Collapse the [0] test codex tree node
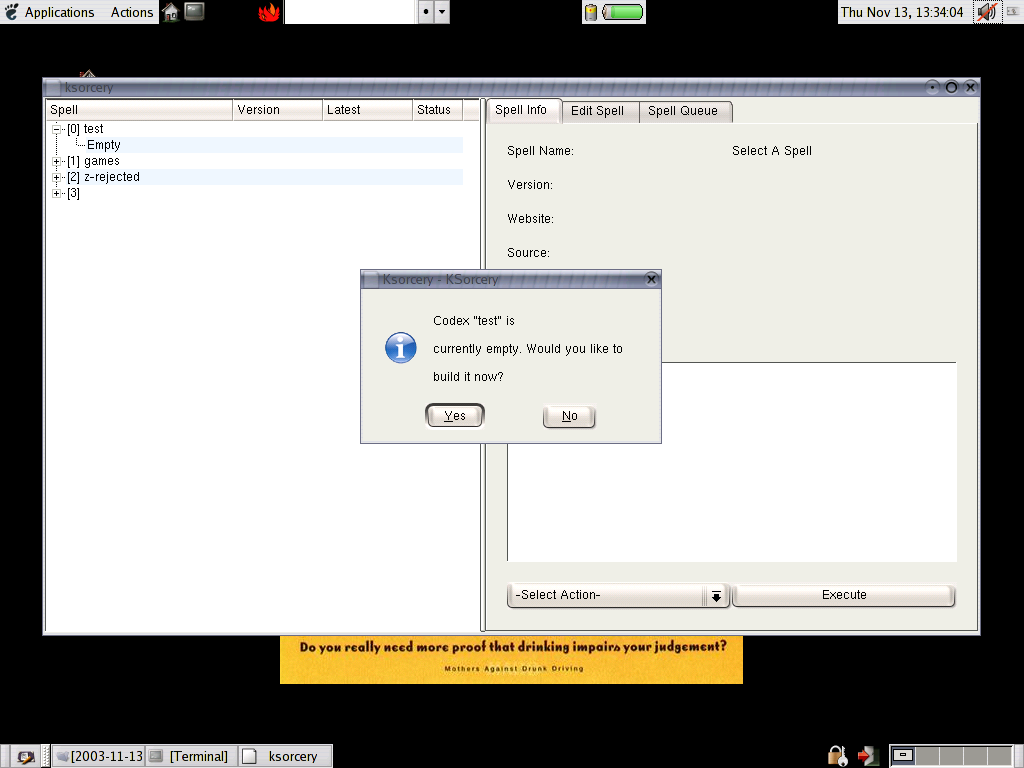Image resolution: width=1024 pixels, height=768 pixels. click(x=58, y=129)
